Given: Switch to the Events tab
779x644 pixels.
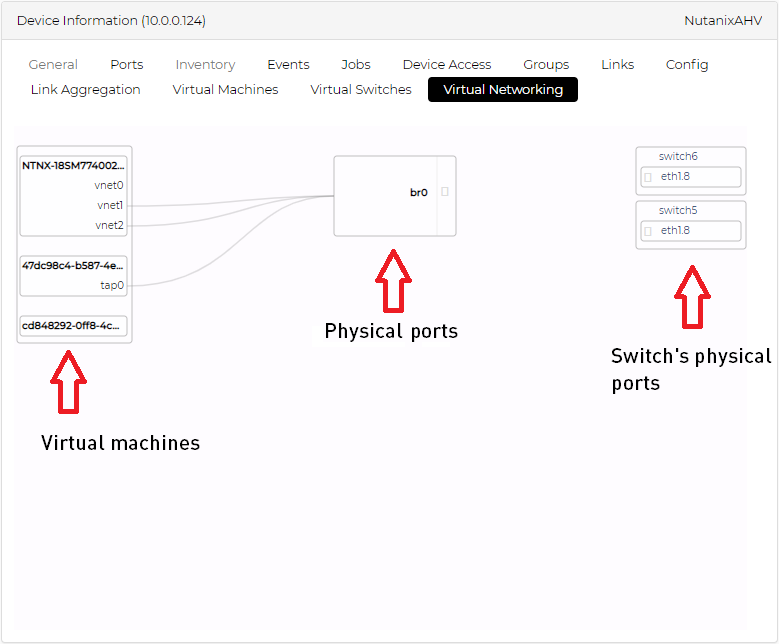Looking at the screenshot, I should coord(288,64).
